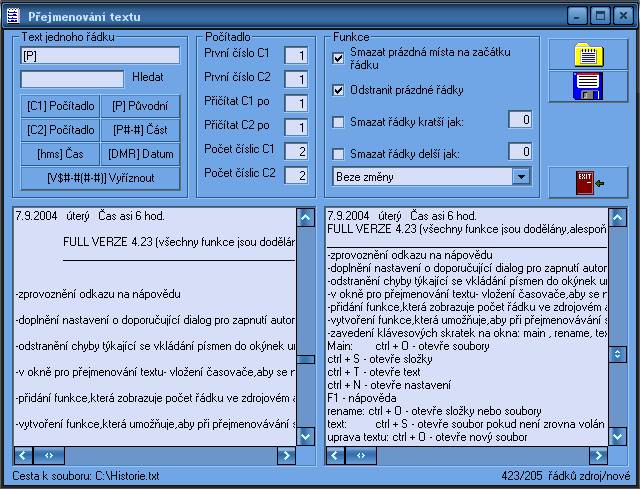Edit the shorter-than line length field
The width and height of the screenshot is (640, 489).
click(x=520, y=120)
